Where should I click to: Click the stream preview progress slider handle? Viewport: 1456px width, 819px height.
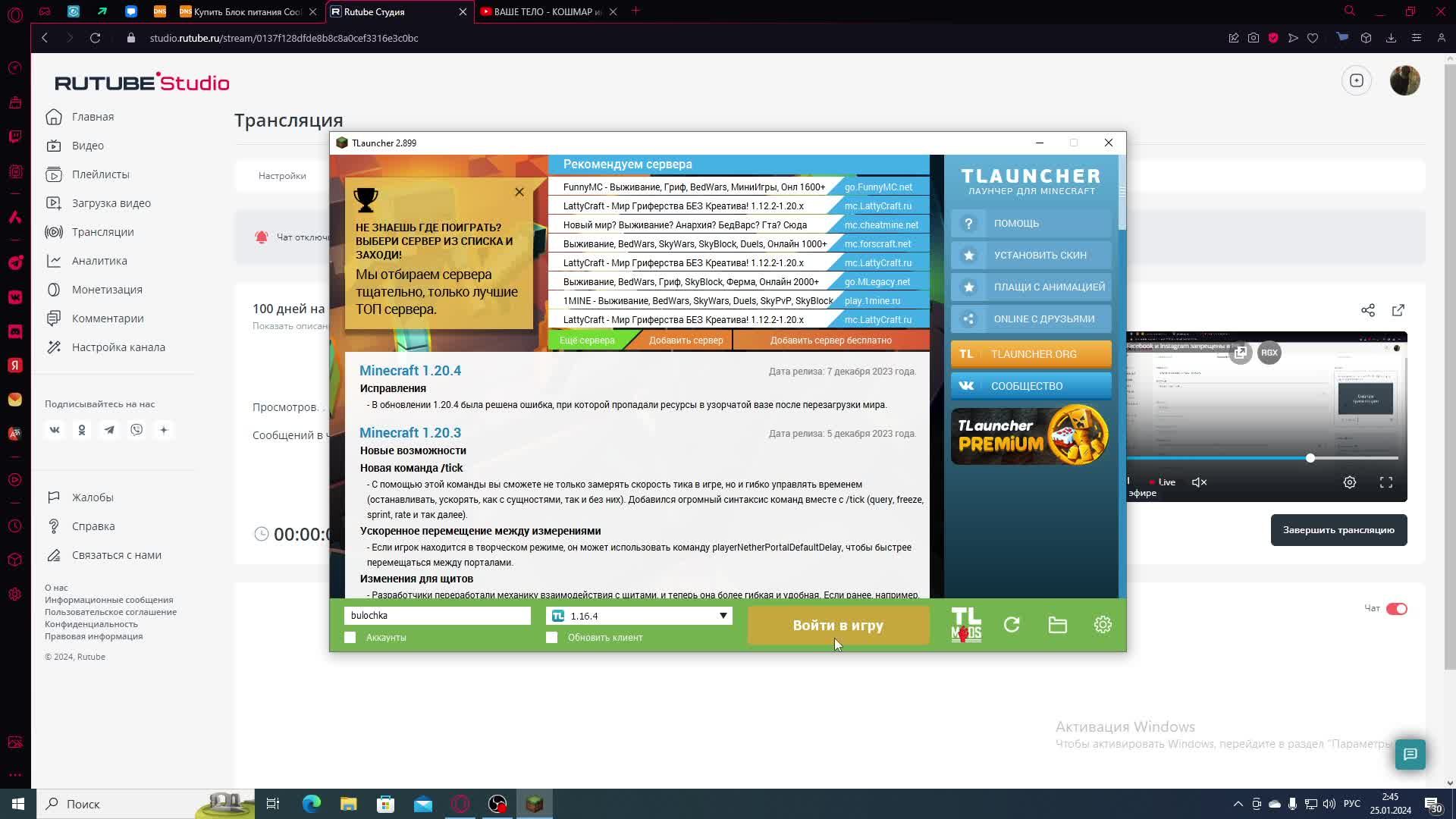[1310, 458]
